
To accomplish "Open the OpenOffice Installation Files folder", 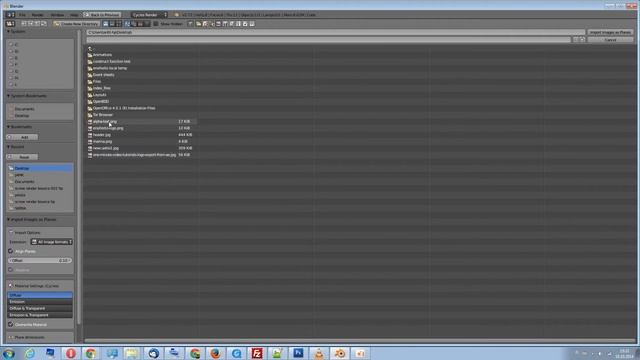I will pyautogui.click(x=121, y=108).
